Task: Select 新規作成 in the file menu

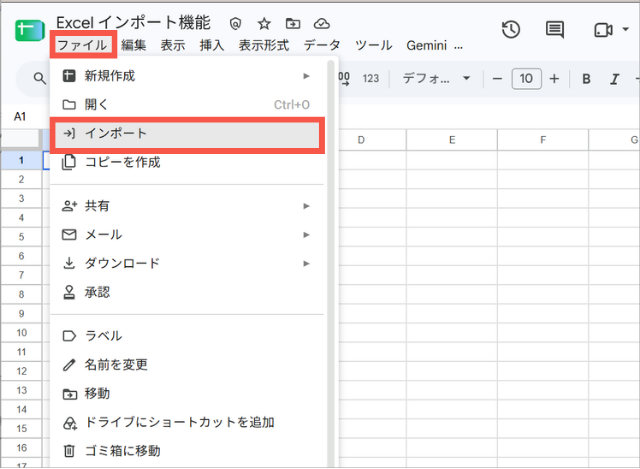Action: coord(187,76)
